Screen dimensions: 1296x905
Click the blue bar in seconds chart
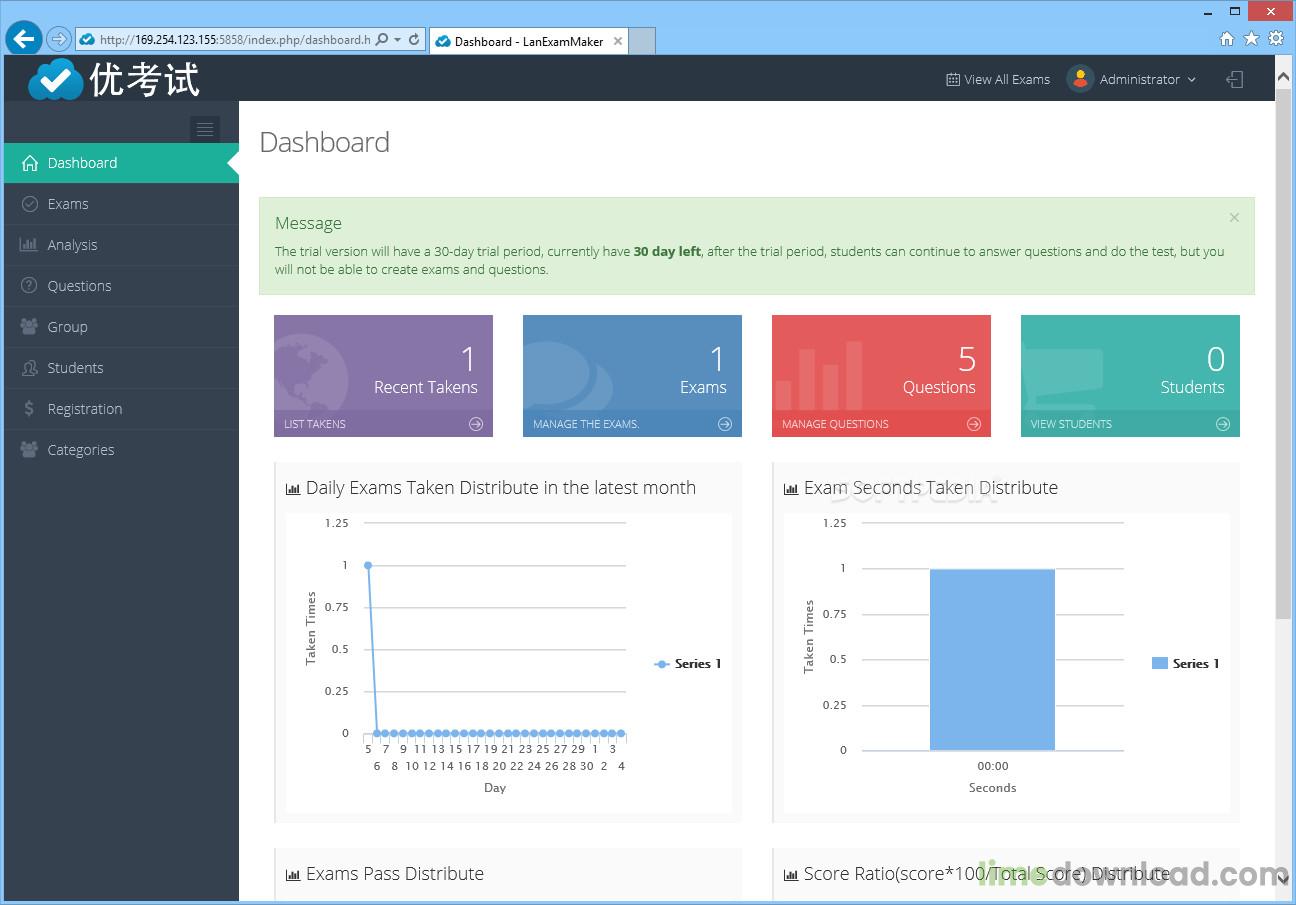tap(992, 660)
